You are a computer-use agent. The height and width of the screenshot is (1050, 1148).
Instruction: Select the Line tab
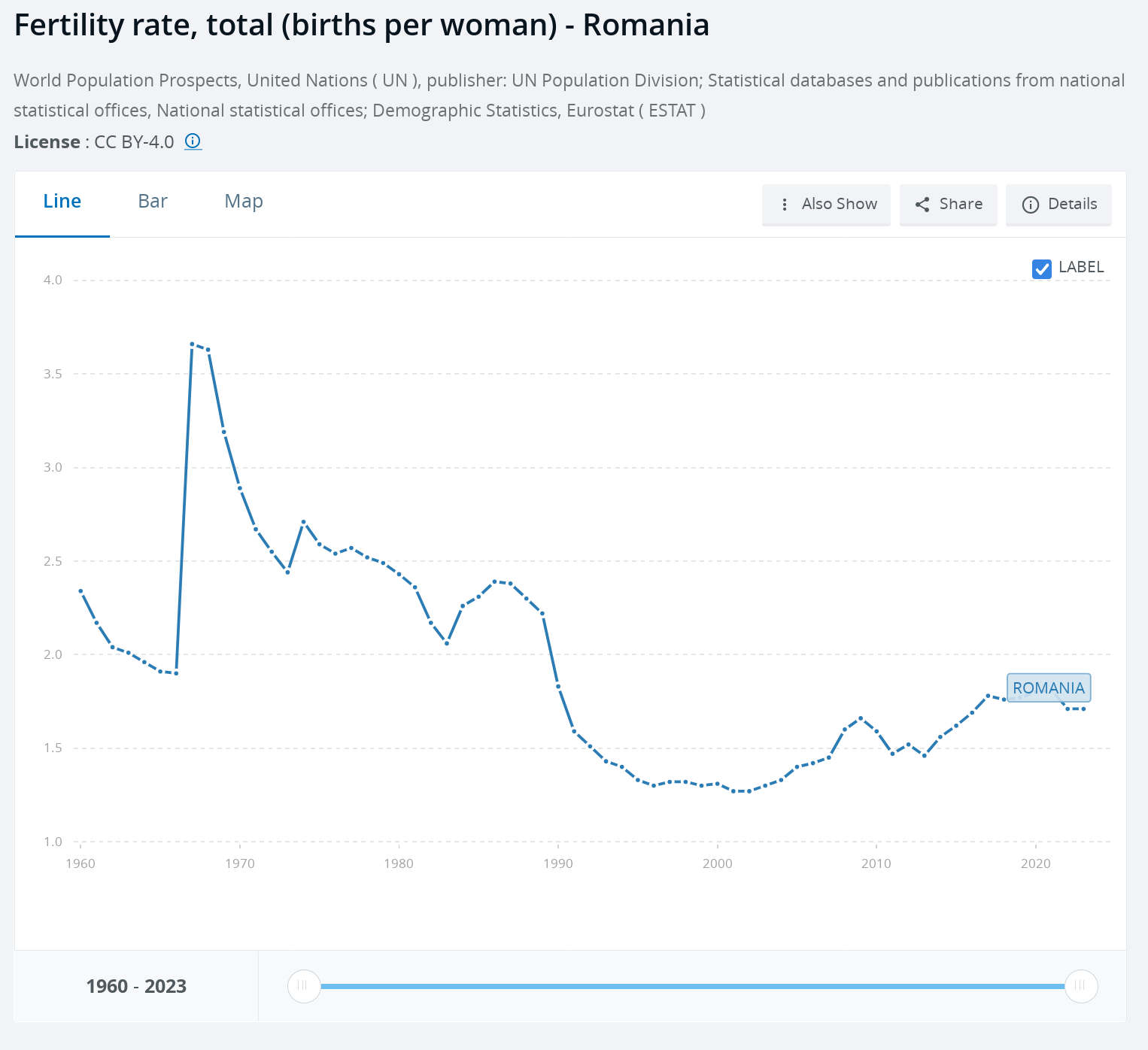[62, 202]
